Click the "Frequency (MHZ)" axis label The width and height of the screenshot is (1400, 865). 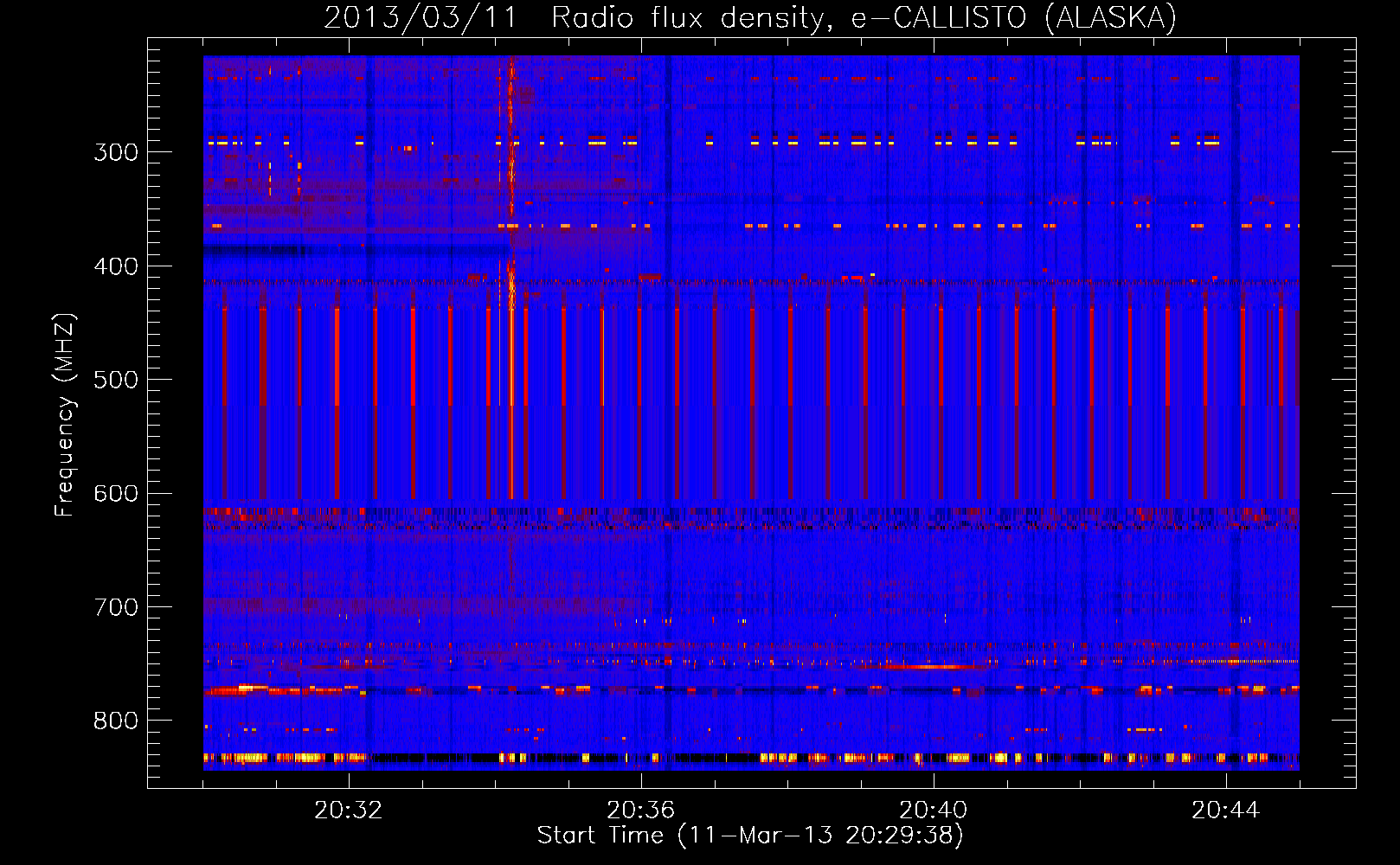point(65,414)
